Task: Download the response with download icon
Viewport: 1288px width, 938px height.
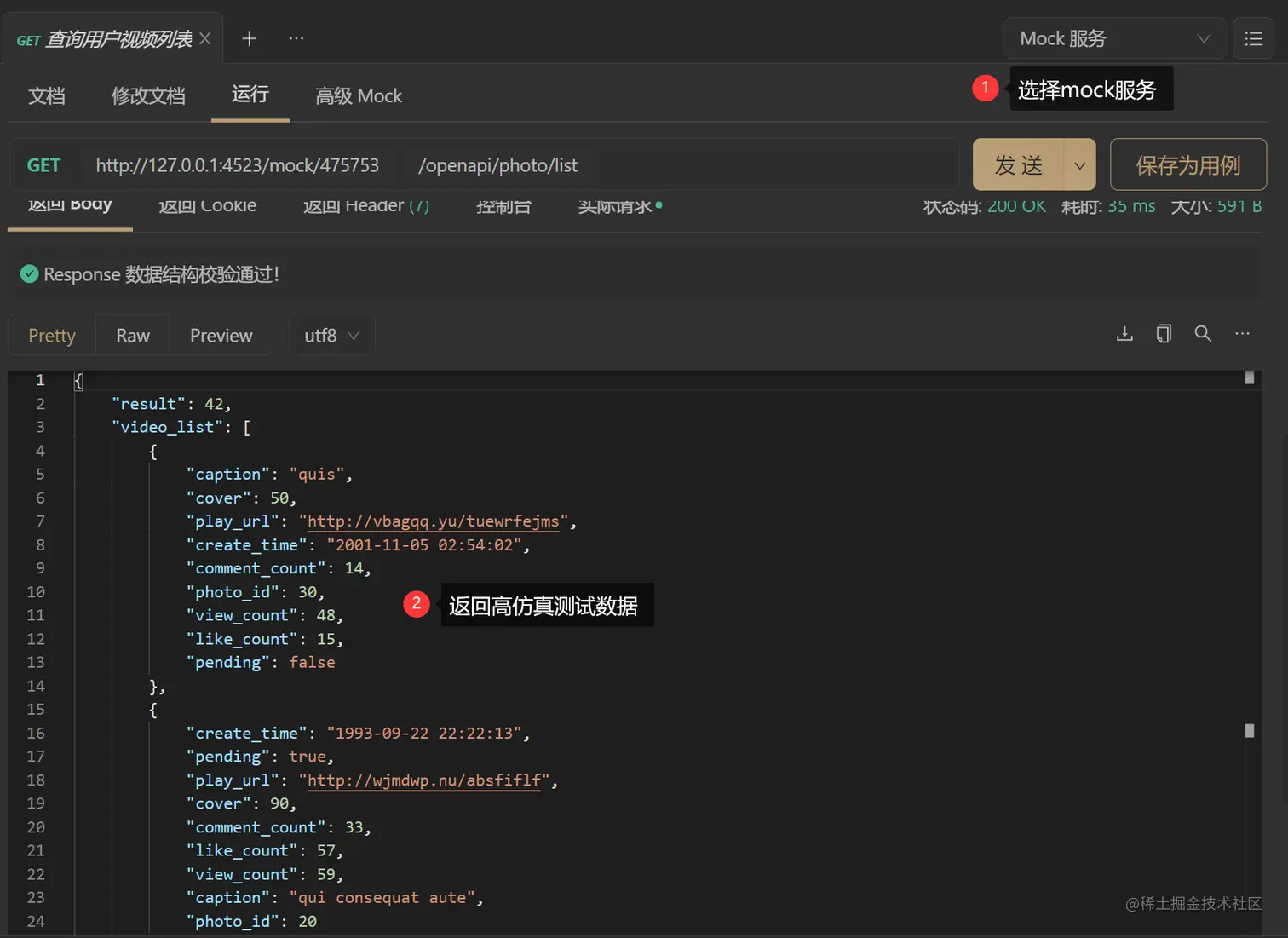Action: 1124,333
